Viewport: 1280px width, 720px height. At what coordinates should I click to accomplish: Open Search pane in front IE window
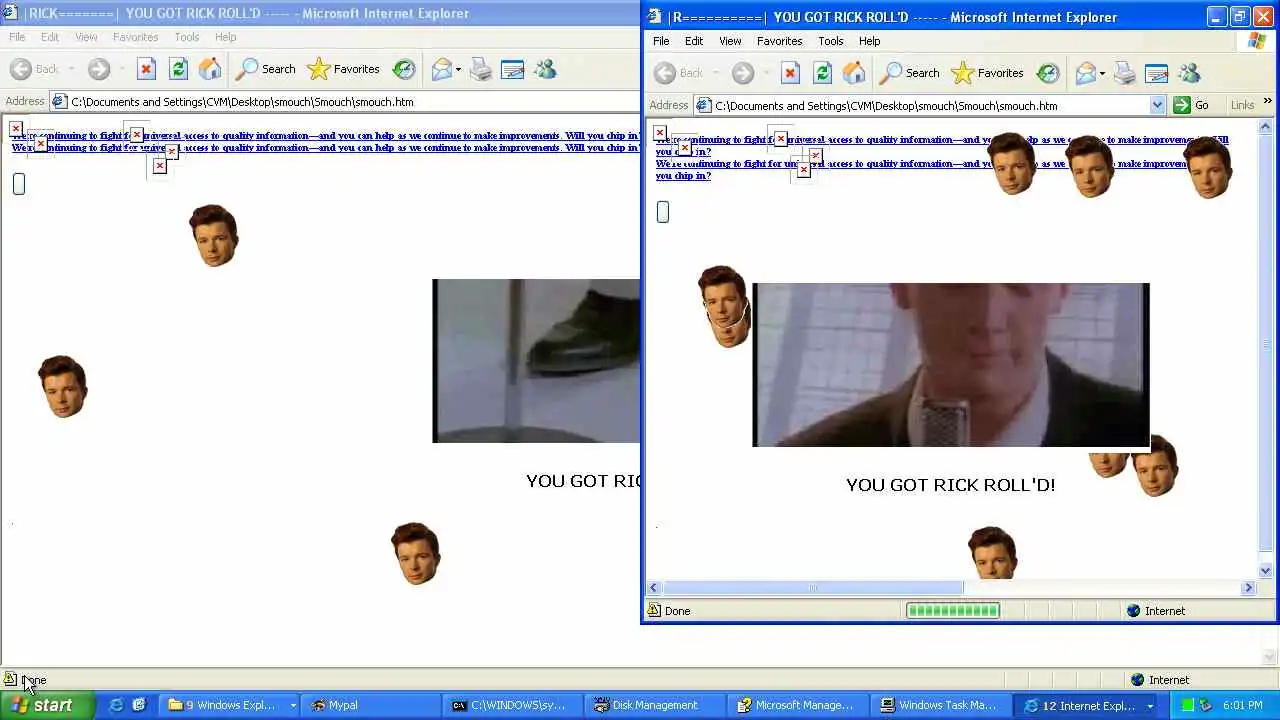(910, 73)
